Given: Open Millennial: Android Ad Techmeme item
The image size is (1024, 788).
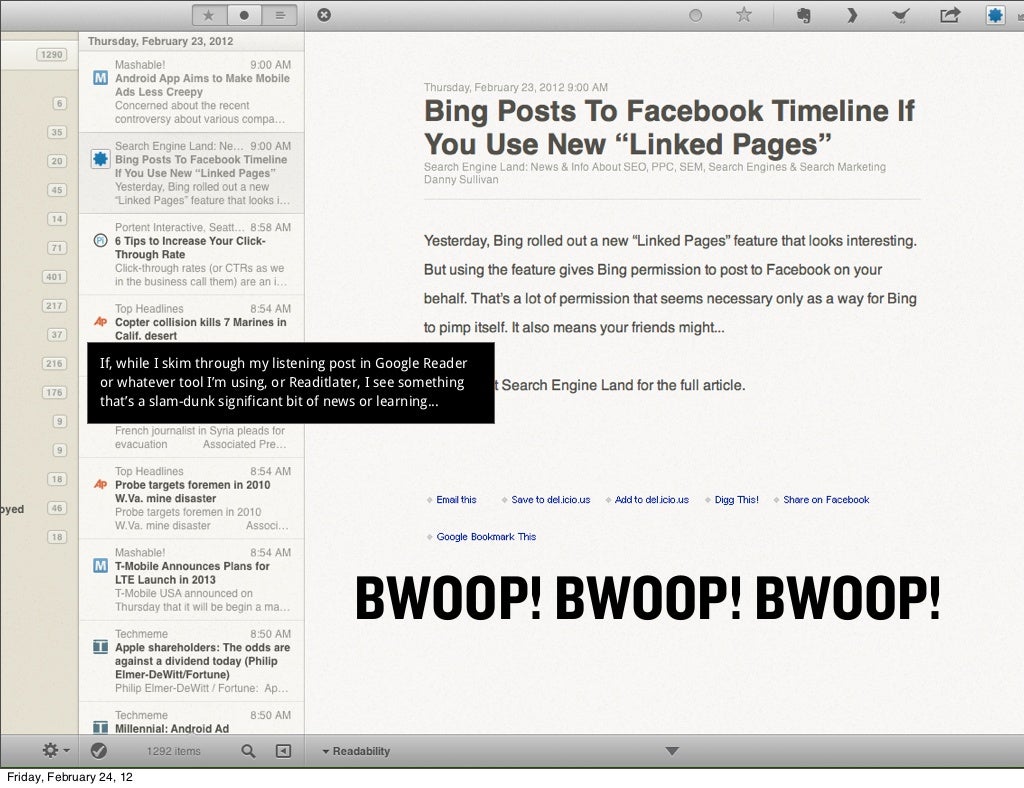Looking at the screenshot, I should 191,718.
